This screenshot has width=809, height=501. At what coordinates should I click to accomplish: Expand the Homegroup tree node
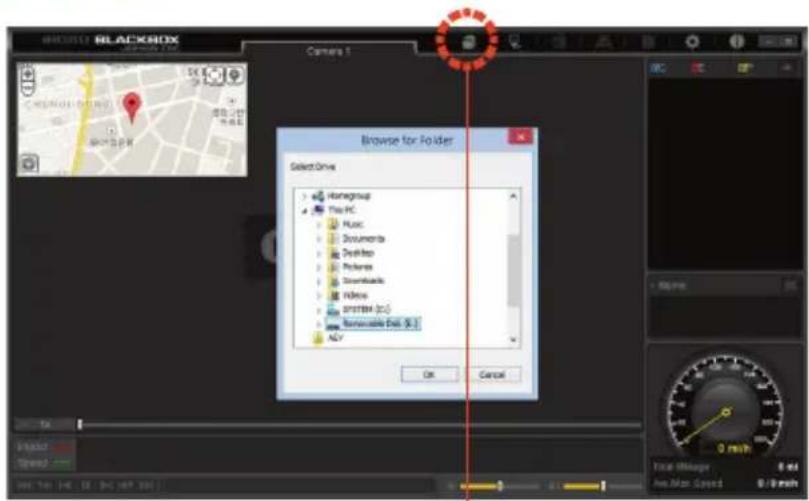(304, 196)
